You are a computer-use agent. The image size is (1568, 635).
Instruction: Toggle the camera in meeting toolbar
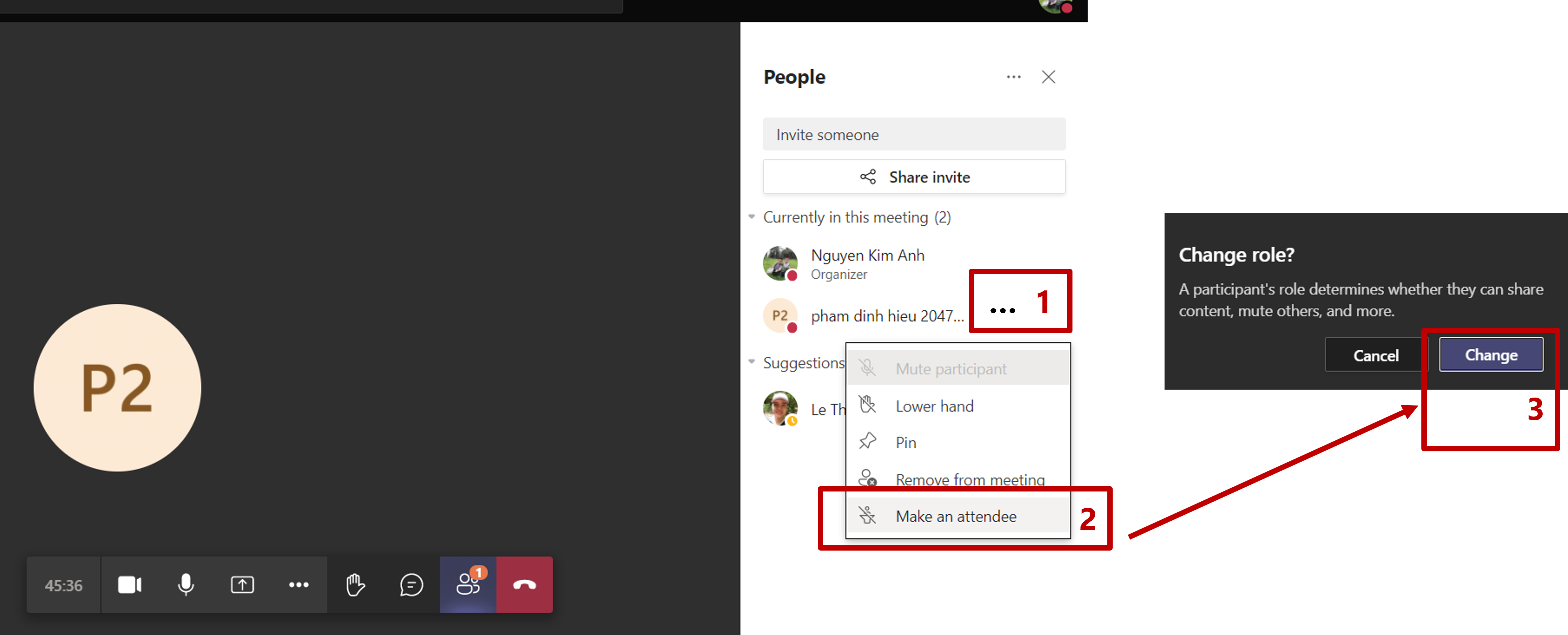tap(129, 585)
